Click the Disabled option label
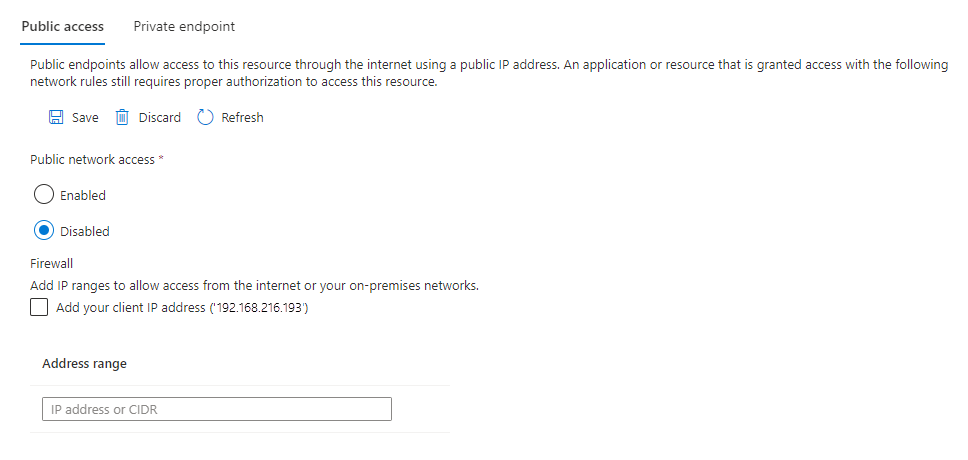This screenshot has height=460, width=968. (85, 232)
